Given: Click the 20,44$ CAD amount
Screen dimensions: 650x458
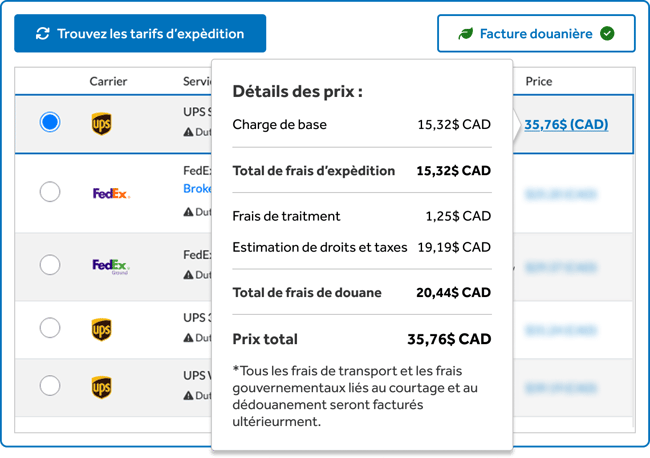Looking at the screenshot, I should 454,293.
